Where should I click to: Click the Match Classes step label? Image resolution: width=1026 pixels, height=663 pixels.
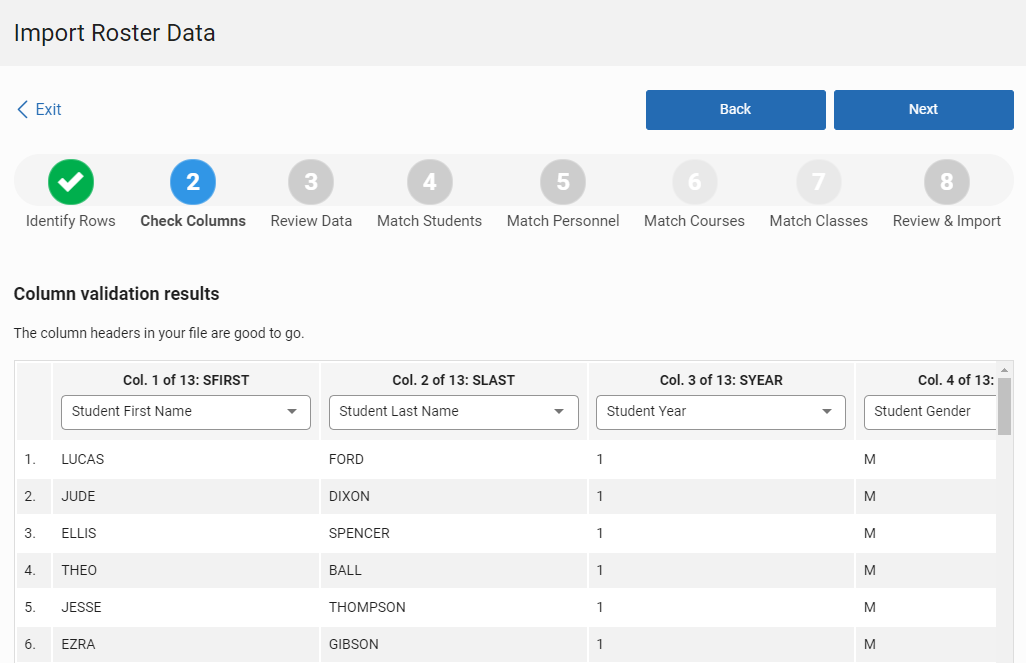(x=819, y=221)
